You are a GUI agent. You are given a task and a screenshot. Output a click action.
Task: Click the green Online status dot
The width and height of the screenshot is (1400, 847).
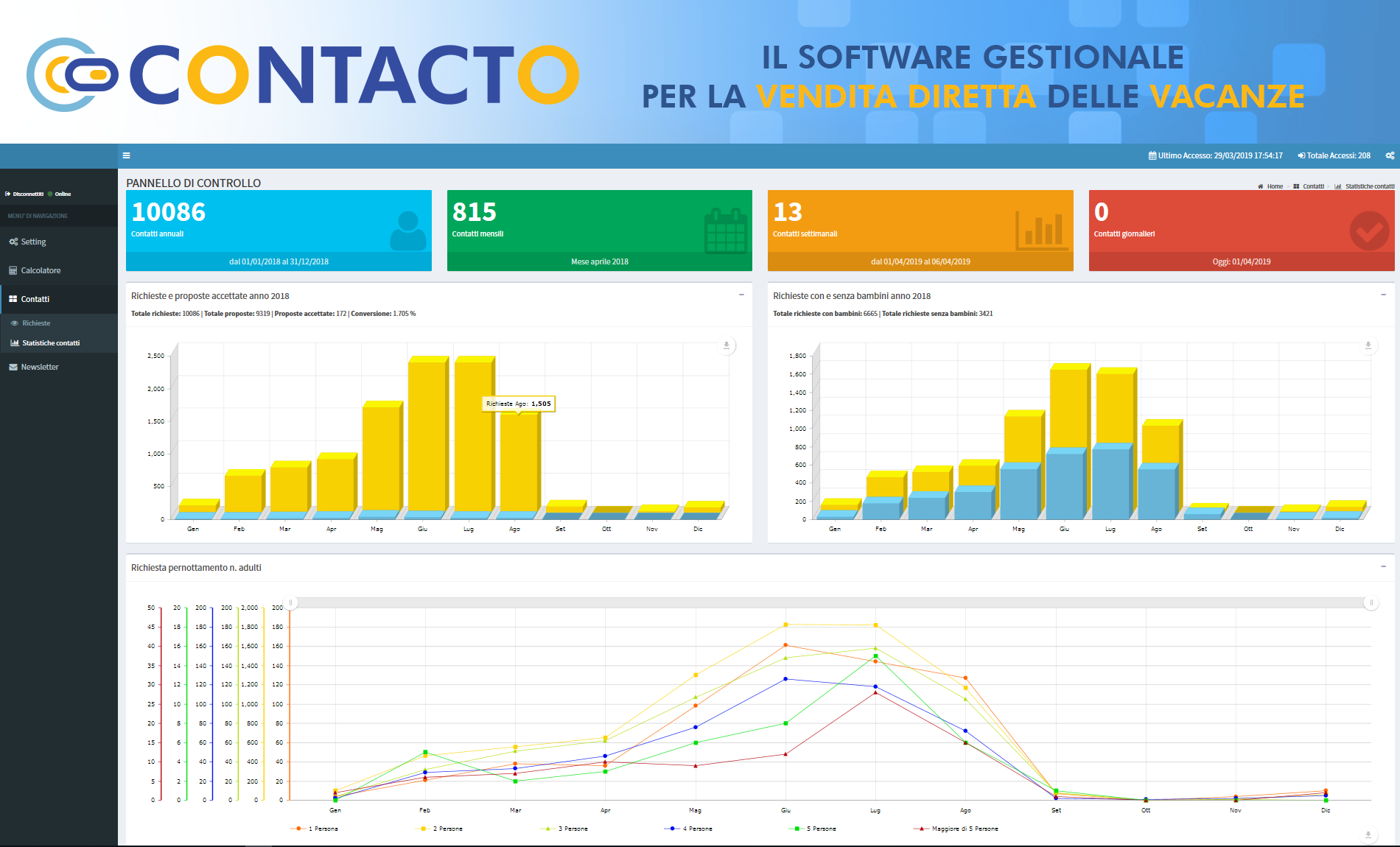(50, 194)
